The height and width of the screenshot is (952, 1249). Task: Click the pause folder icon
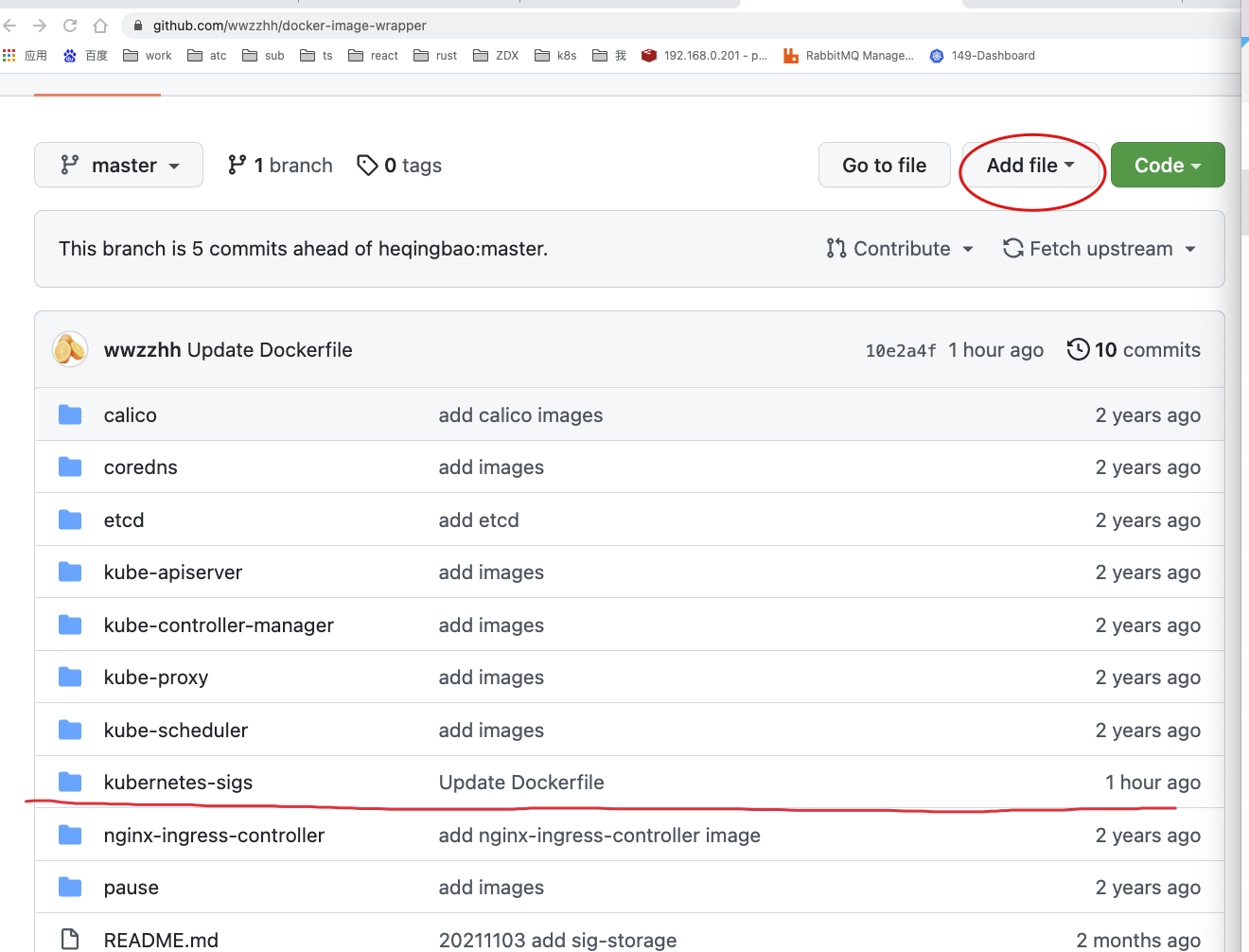70,887
